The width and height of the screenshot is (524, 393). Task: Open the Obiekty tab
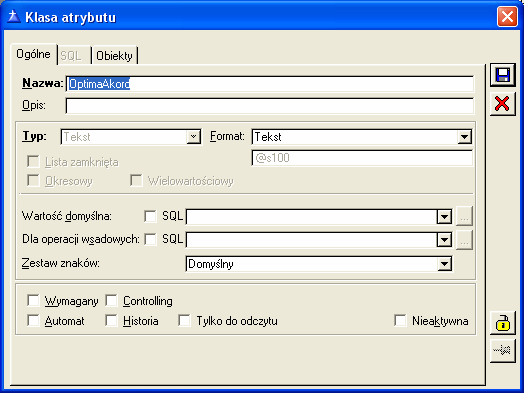(x=114, y=55)
